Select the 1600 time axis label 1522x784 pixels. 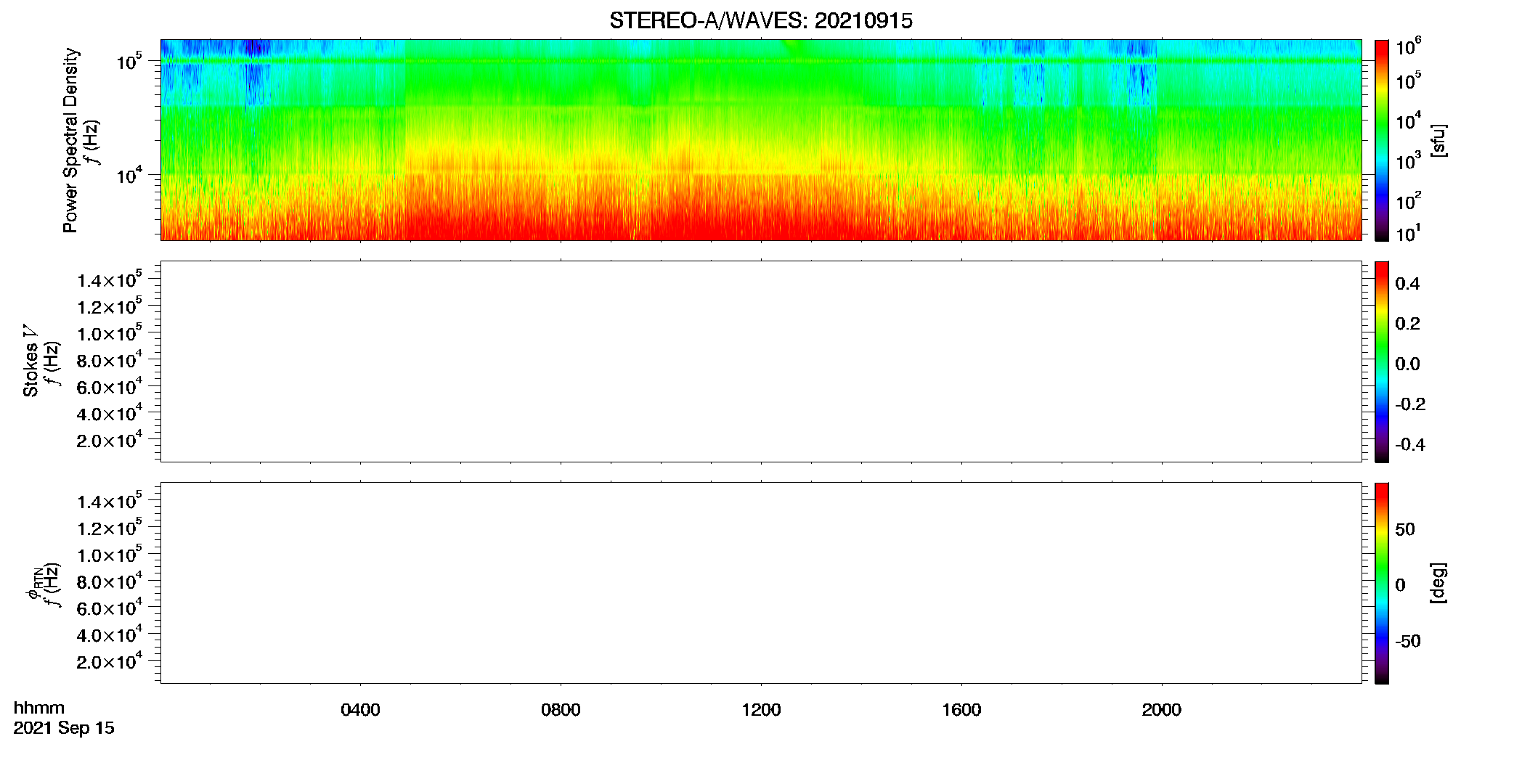(x=961, y=710)
